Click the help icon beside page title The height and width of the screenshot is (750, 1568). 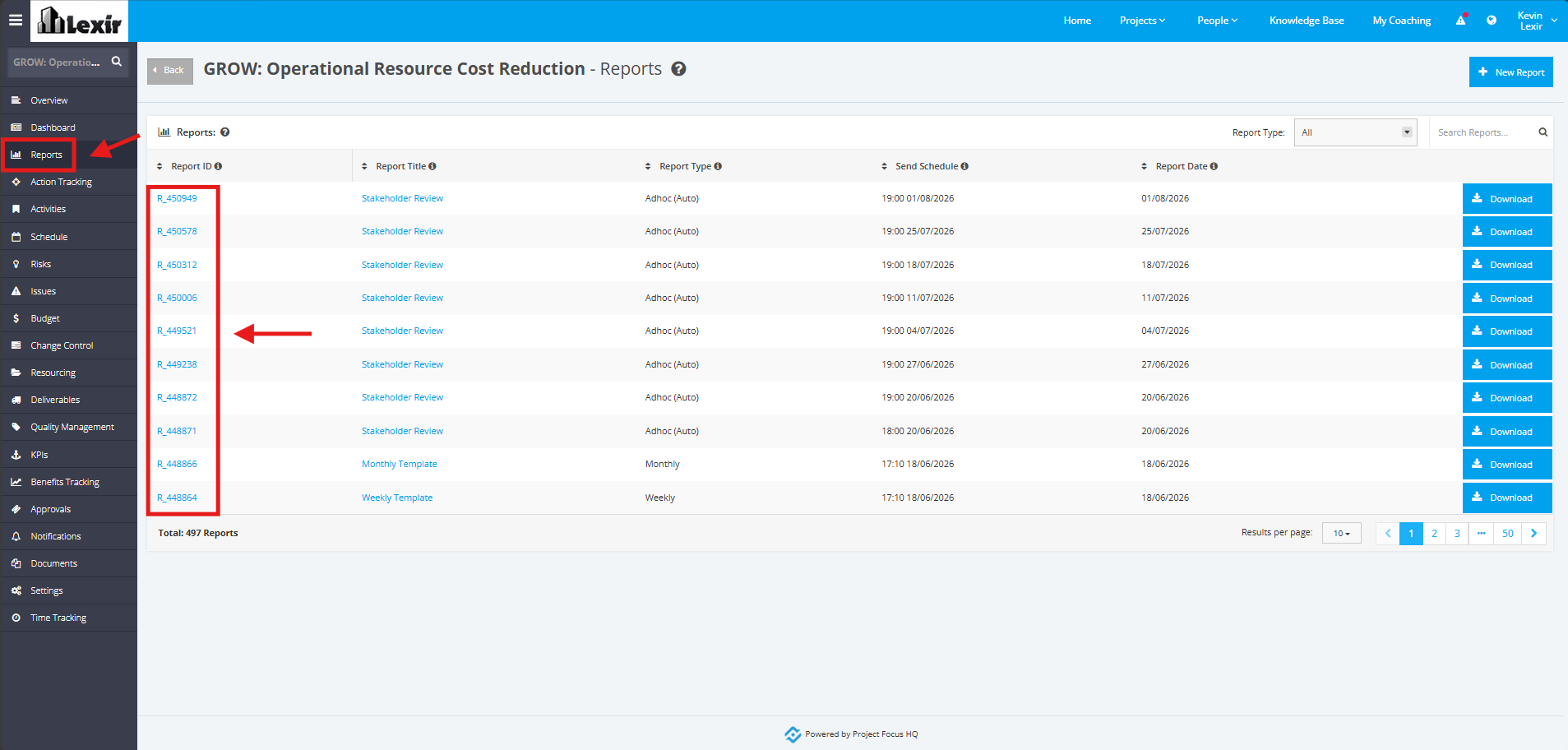pyautogui.click(x=678, y=69)
